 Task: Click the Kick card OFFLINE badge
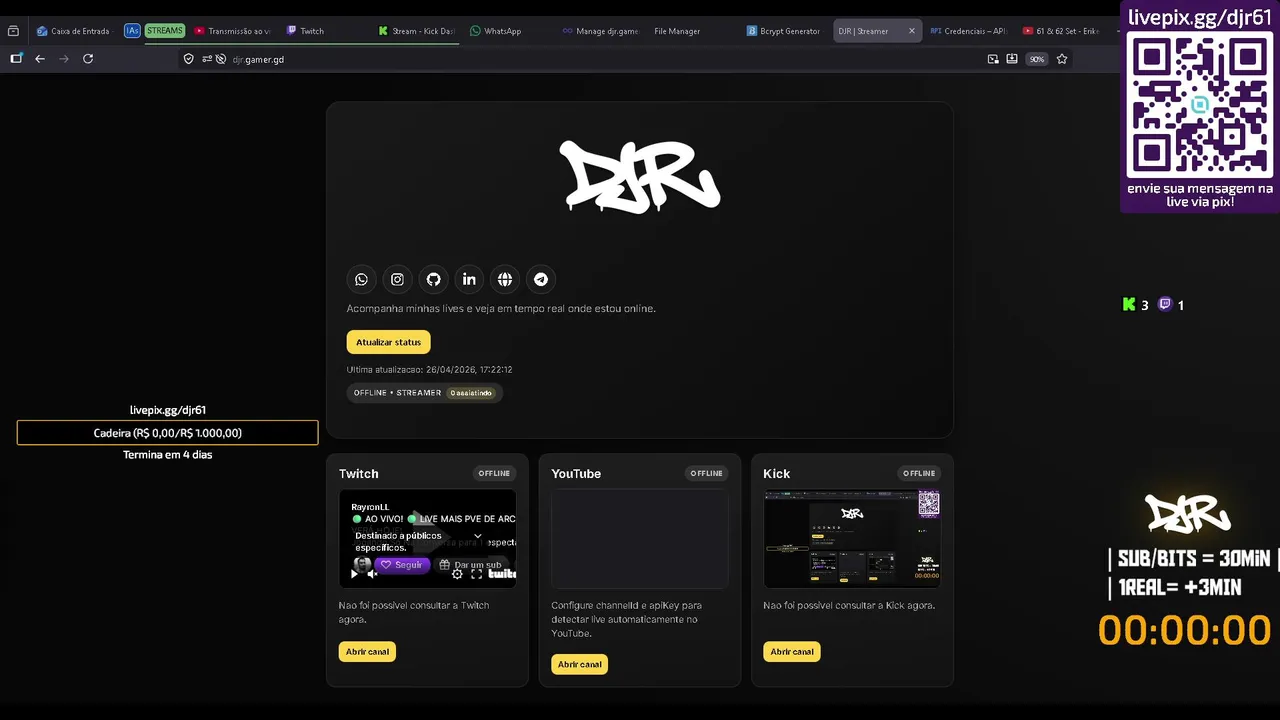point(919,474)
